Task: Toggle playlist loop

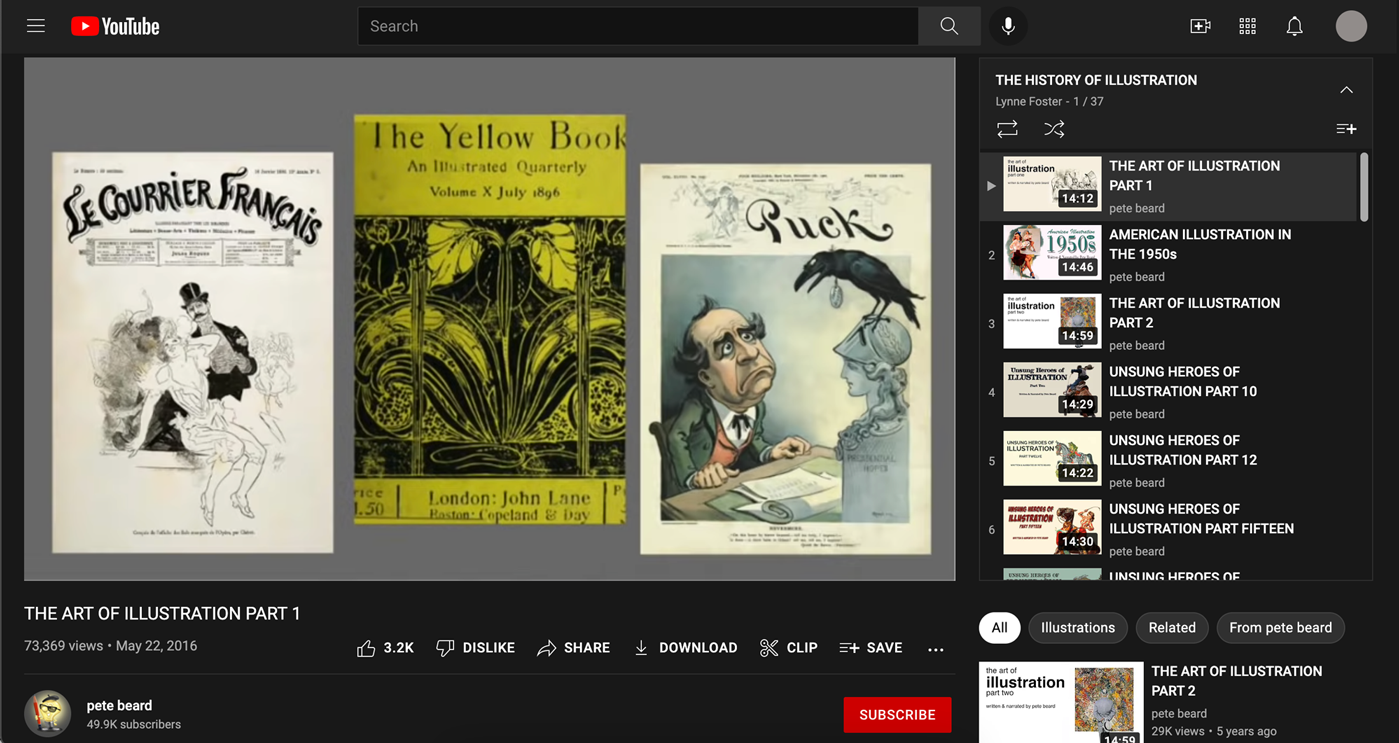Action: (x=1007, y=129)
